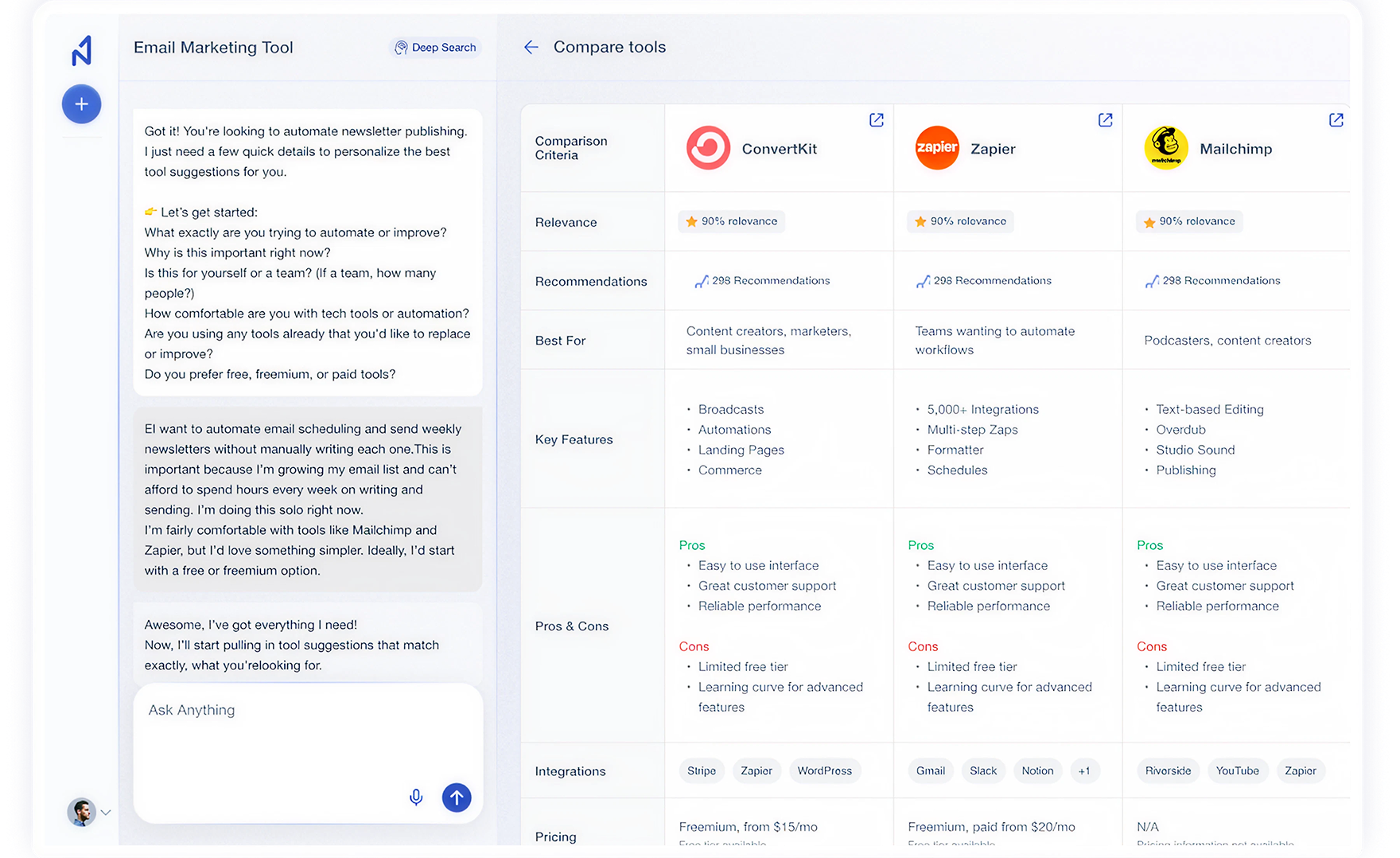This screenshot has height=858, width=1400.
Task: Click 'Freemium, from $15/mo' pricing text
Action: pos(749,827)
